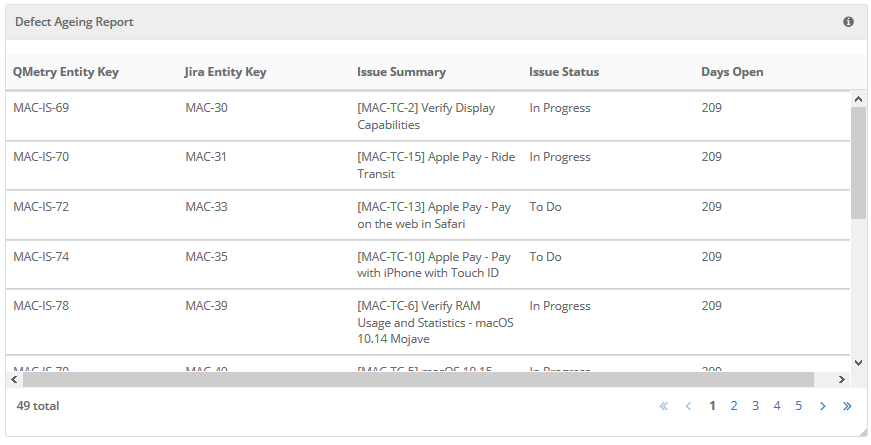Click Jira key MAC-30
Image resolution: width=871 pixels, height=445 pixels.
click(206, 108)
